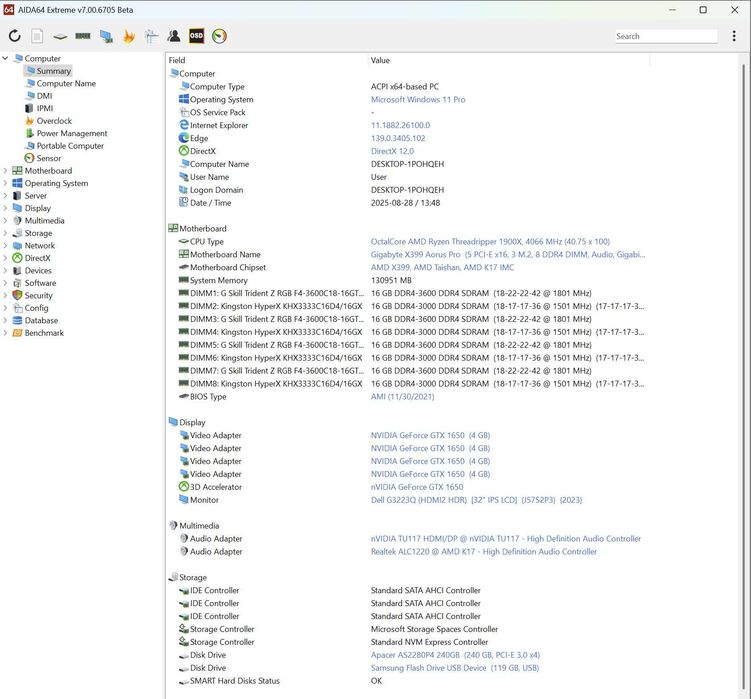This screenshot has height=699, width=751.
Task: Open the AMD Ryzen Threadripper 1900X link
Action: 490,241
